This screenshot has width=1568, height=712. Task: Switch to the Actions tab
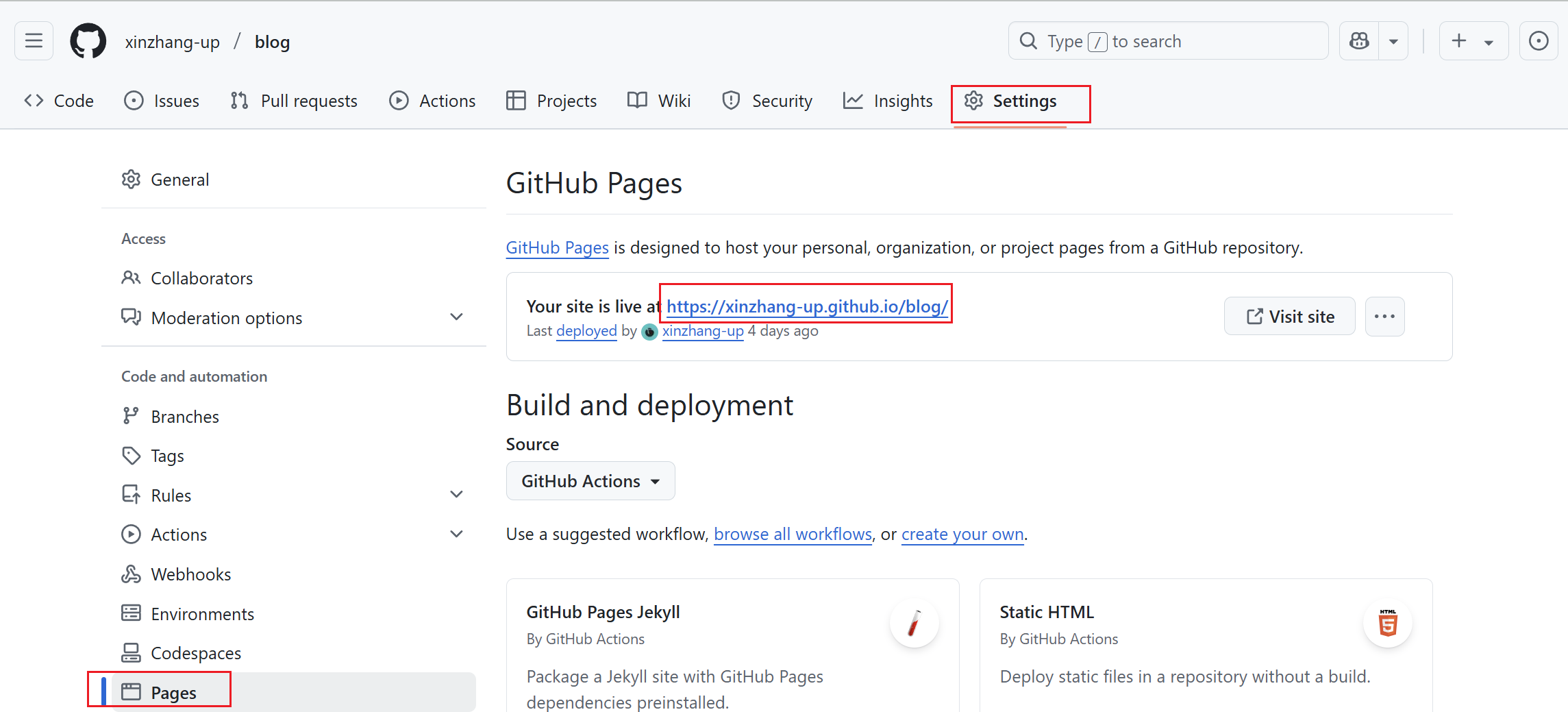tap(432, 101)
